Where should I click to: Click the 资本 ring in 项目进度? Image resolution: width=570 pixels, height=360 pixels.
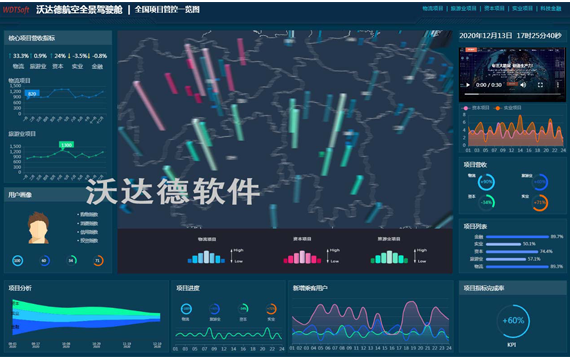click(243, 309)
